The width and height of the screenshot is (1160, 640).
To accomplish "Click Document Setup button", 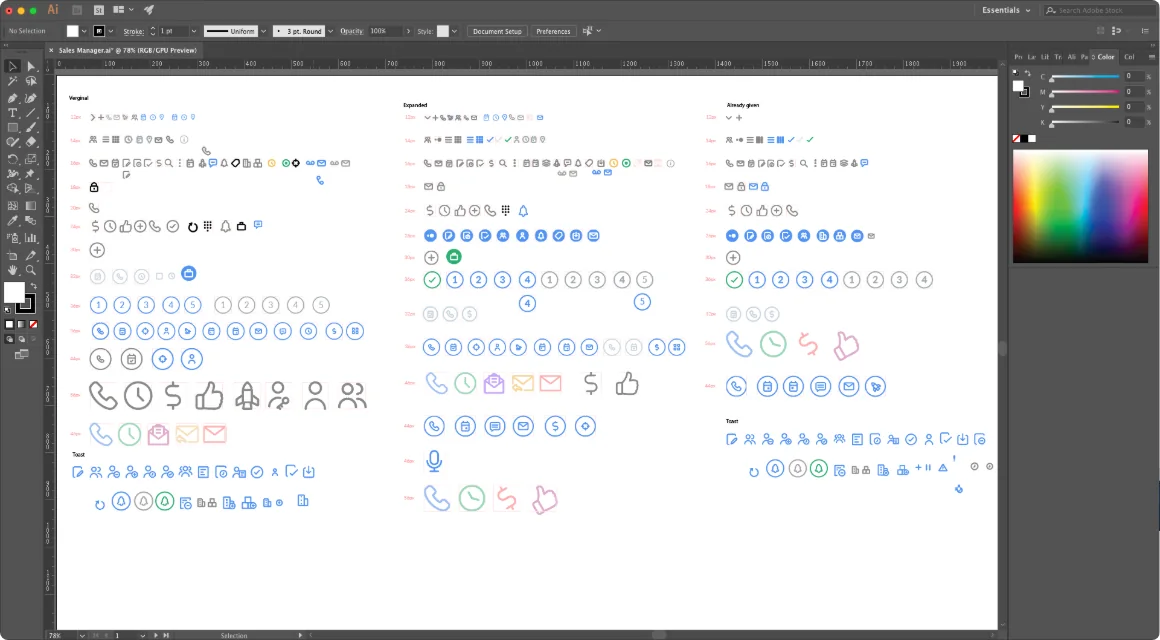I will click(497, 31).
